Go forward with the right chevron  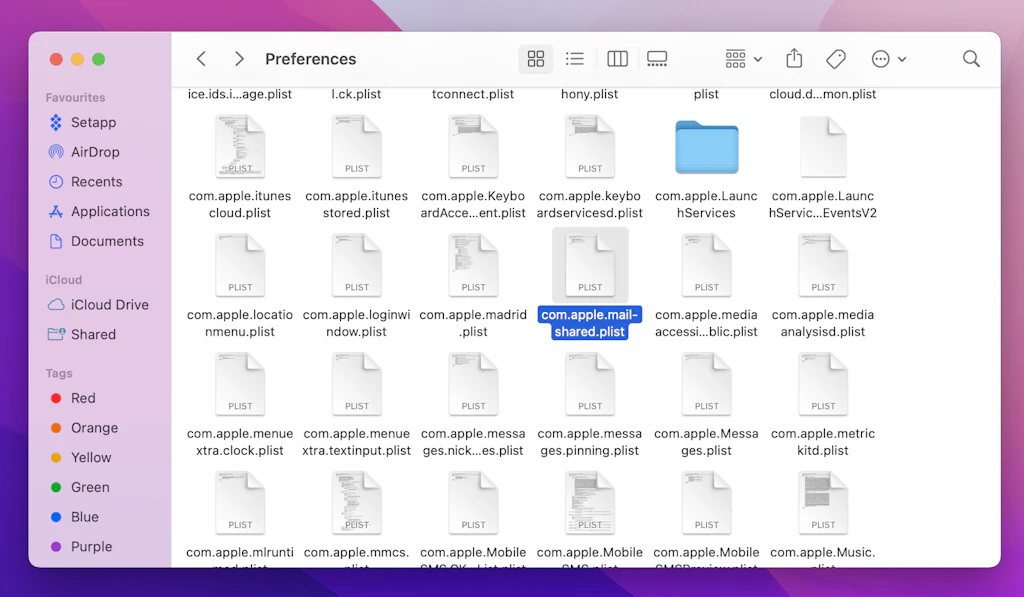tap(239, 59)
